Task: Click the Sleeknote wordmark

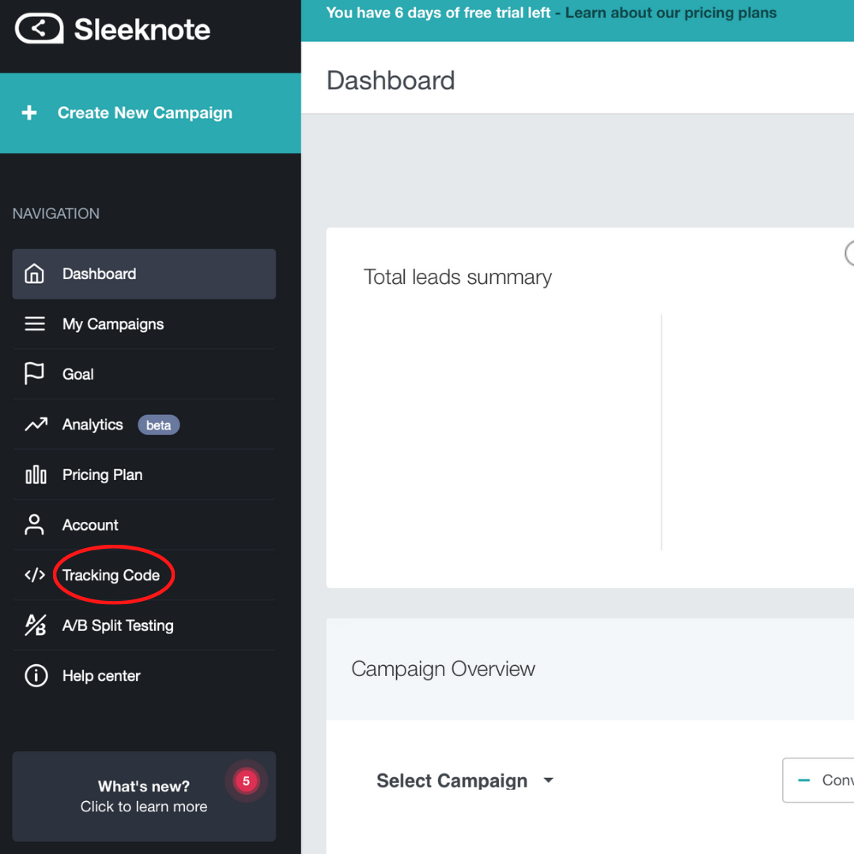Action: coord(142,29)
